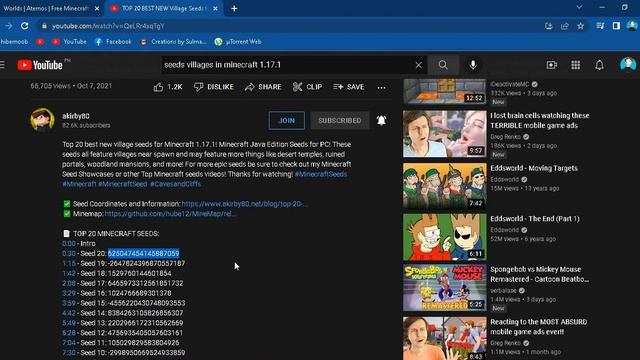The image size is (640, 360).
Task: Click the browser address bar URL
Action: tap(108, 26)
